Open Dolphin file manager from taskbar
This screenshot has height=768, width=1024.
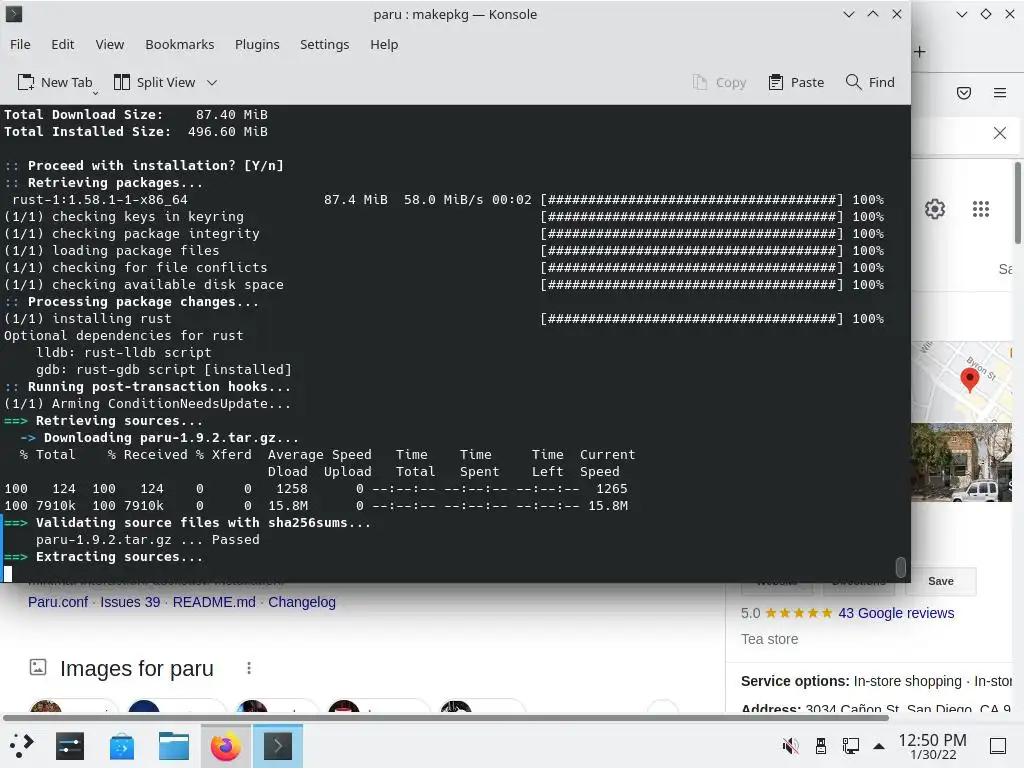pos(174,746)
